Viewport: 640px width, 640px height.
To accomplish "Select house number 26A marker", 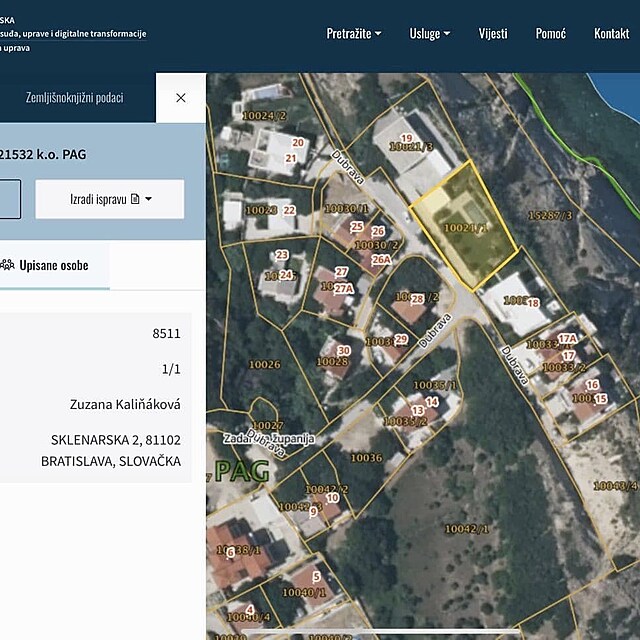I will point(380,259).
